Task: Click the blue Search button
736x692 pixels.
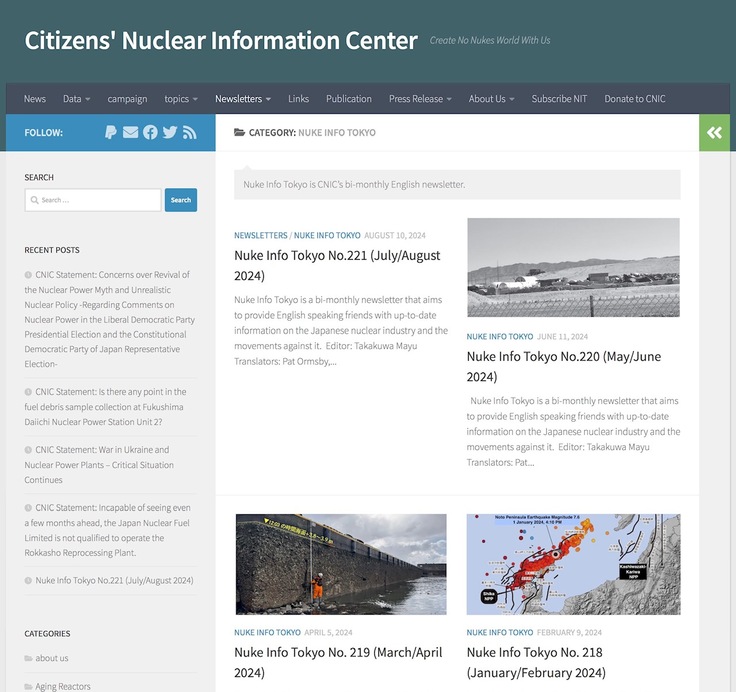Action: [181, 200]
